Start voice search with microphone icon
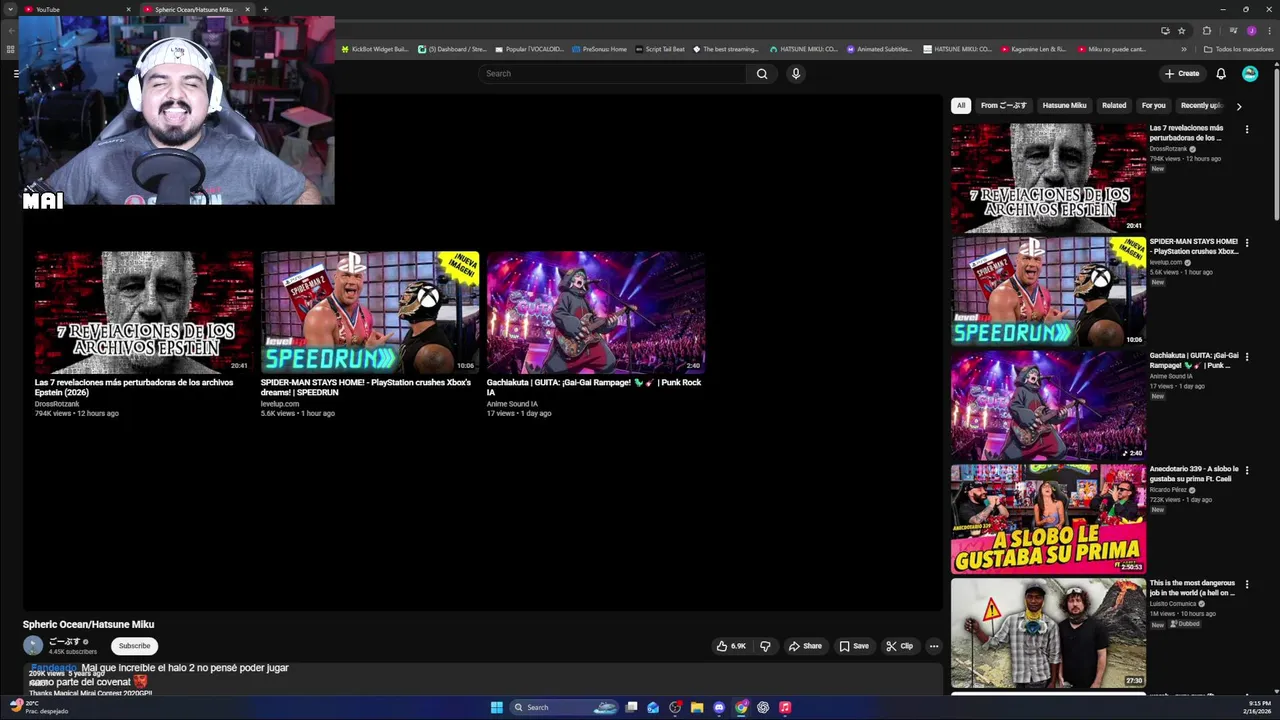 pos(796,73)
